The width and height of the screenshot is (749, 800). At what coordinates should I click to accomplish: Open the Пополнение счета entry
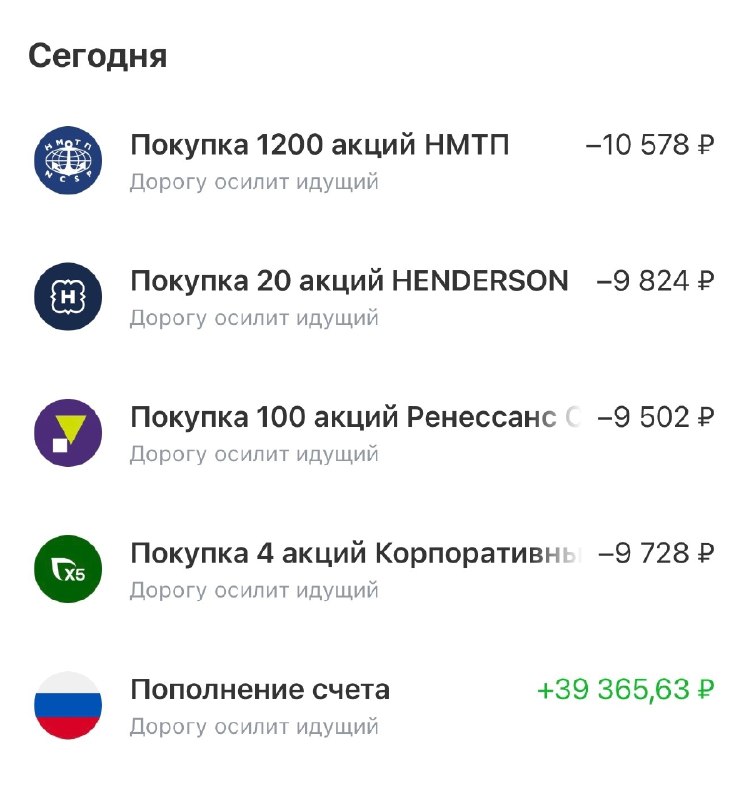coord(260,690)
